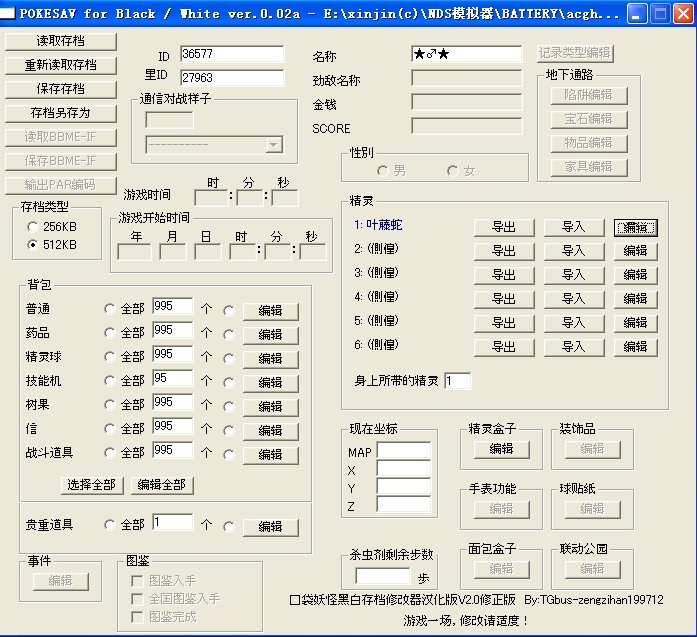The width and height of the screenshot is (697, 637).
Task: Click the 编辑全部 button
Action: pos(162,485)
